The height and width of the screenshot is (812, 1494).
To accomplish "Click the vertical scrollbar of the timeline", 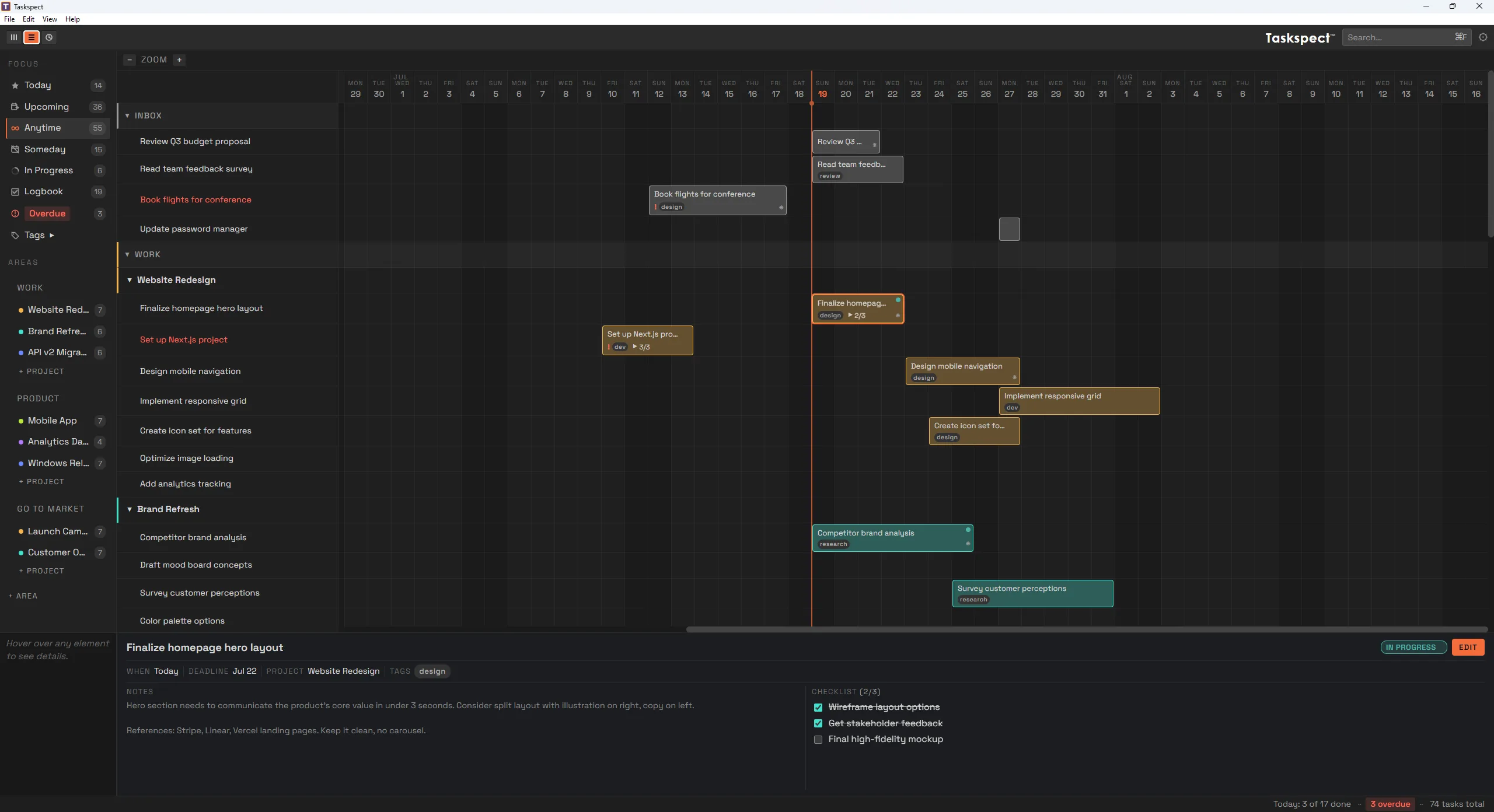I will (1490, 155).
